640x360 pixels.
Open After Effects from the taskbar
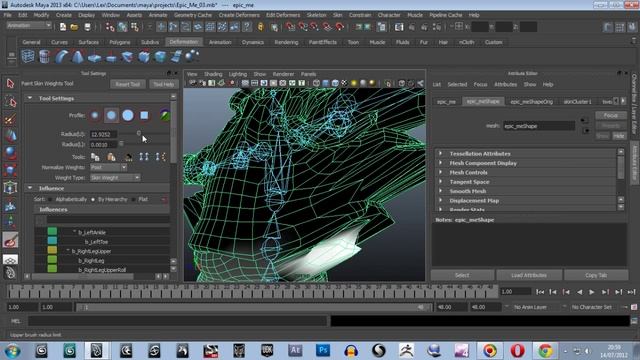click(295, 351)
